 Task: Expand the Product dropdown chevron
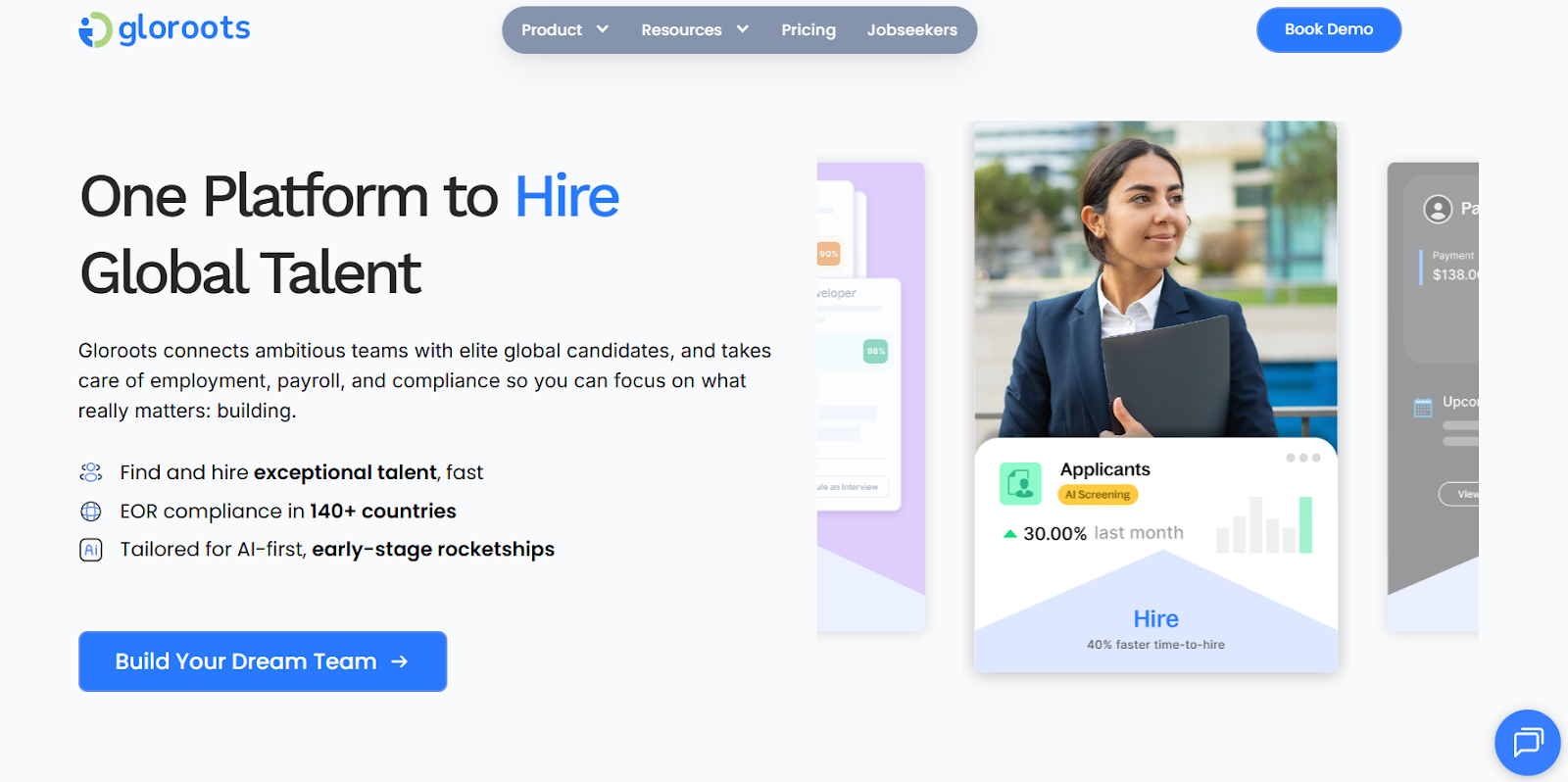(603, 29)
